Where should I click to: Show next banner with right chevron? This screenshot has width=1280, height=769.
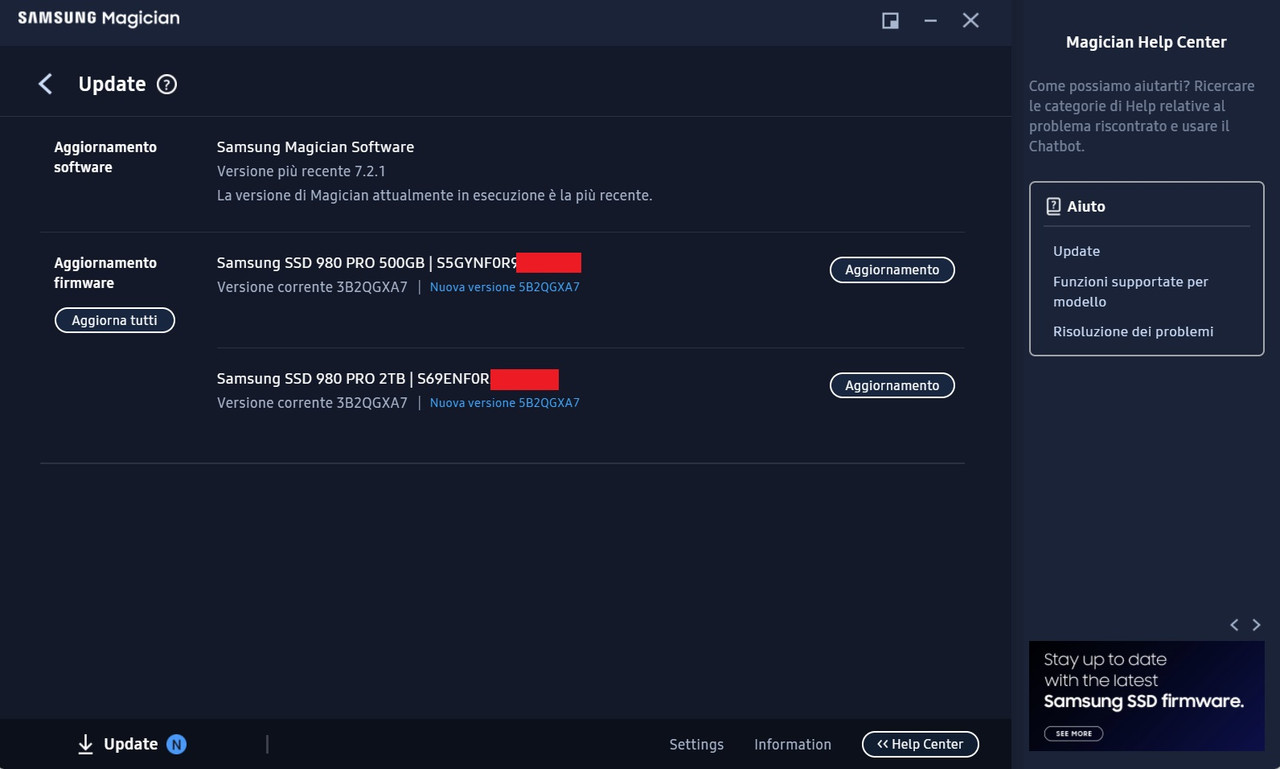1257,625
